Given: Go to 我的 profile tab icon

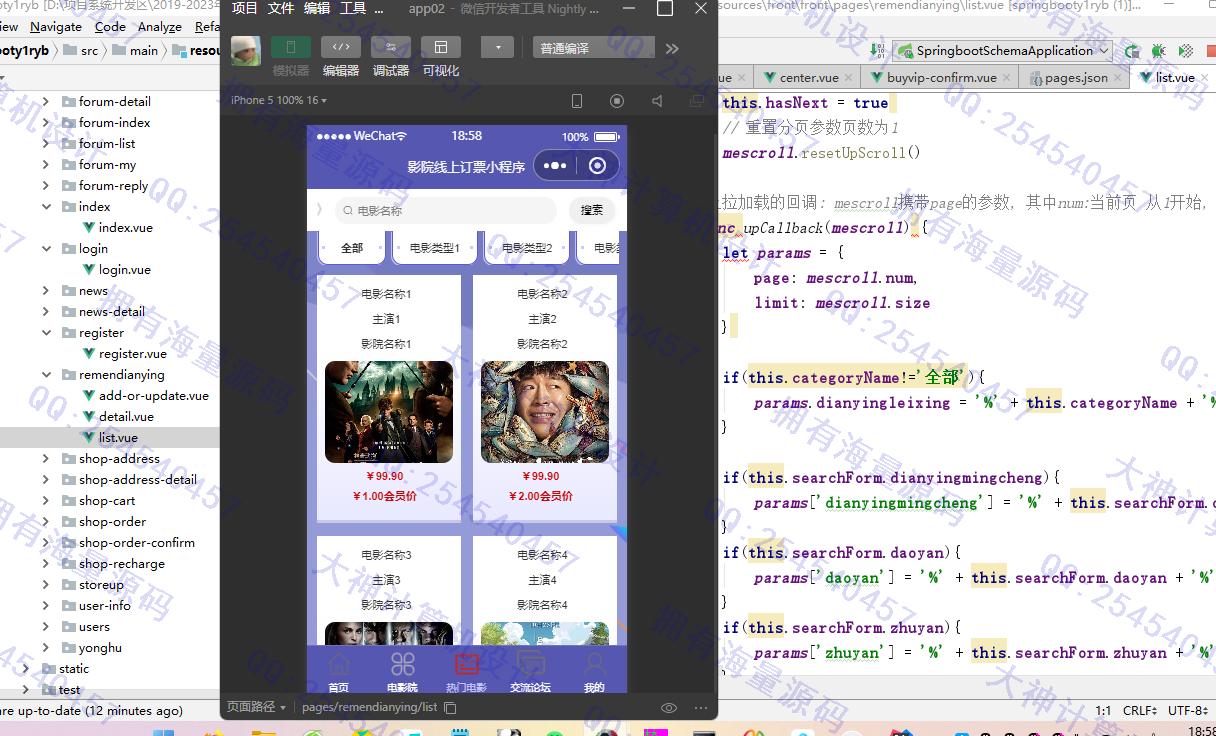Looking at the screenshot, I should [x=594, y=664].
